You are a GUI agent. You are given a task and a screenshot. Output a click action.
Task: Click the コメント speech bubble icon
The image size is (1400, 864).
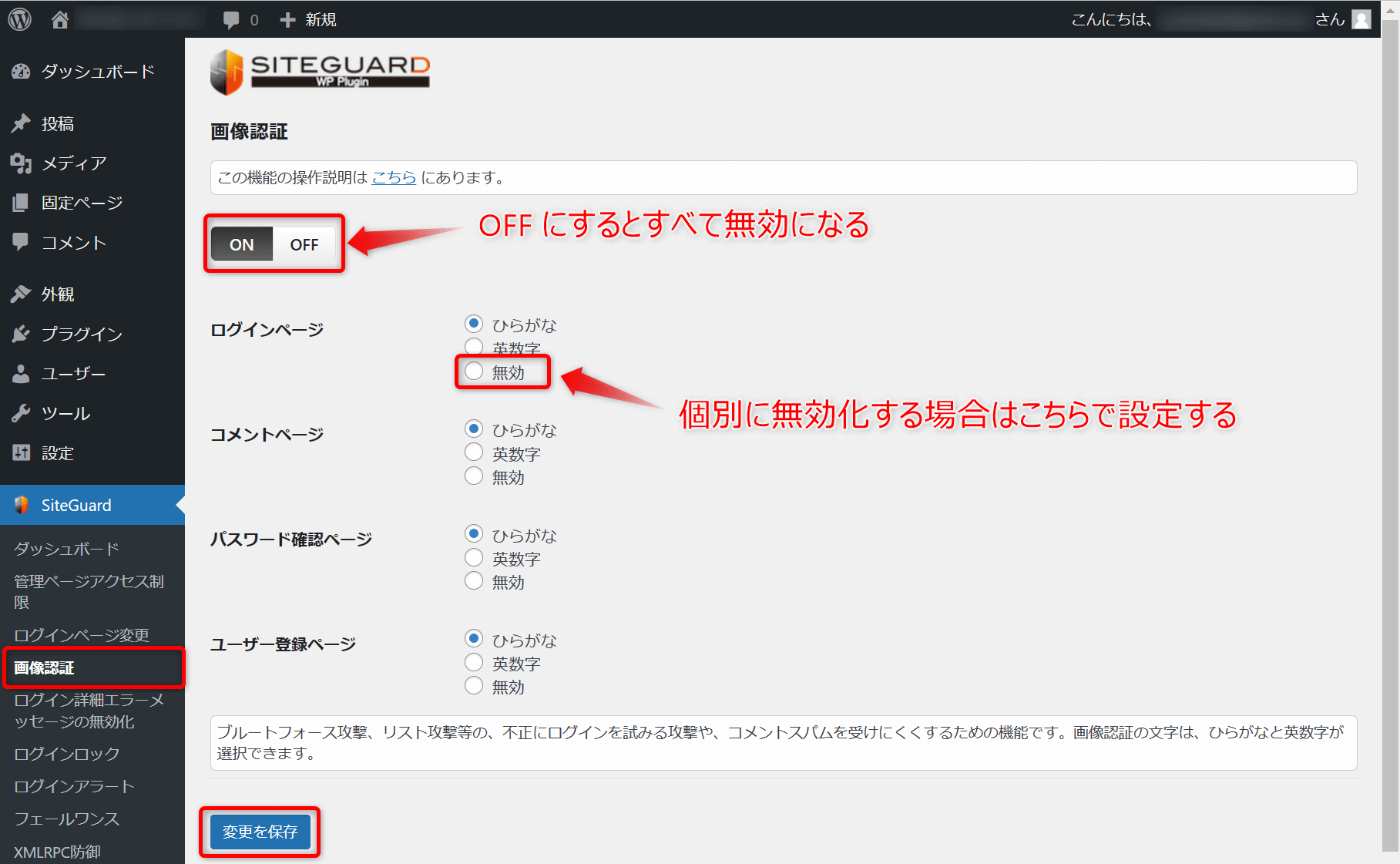21,242
